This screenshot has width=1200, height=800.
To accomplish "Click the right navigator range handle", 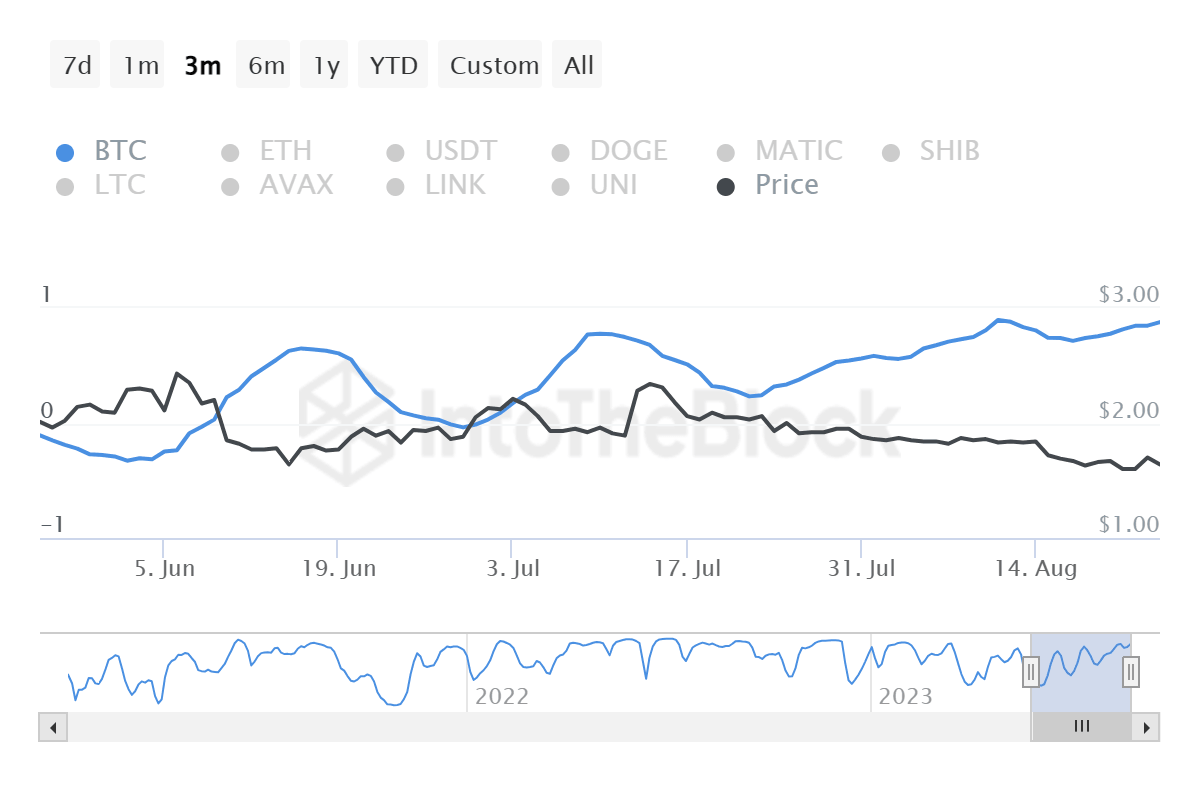I will click(1129, 672).
